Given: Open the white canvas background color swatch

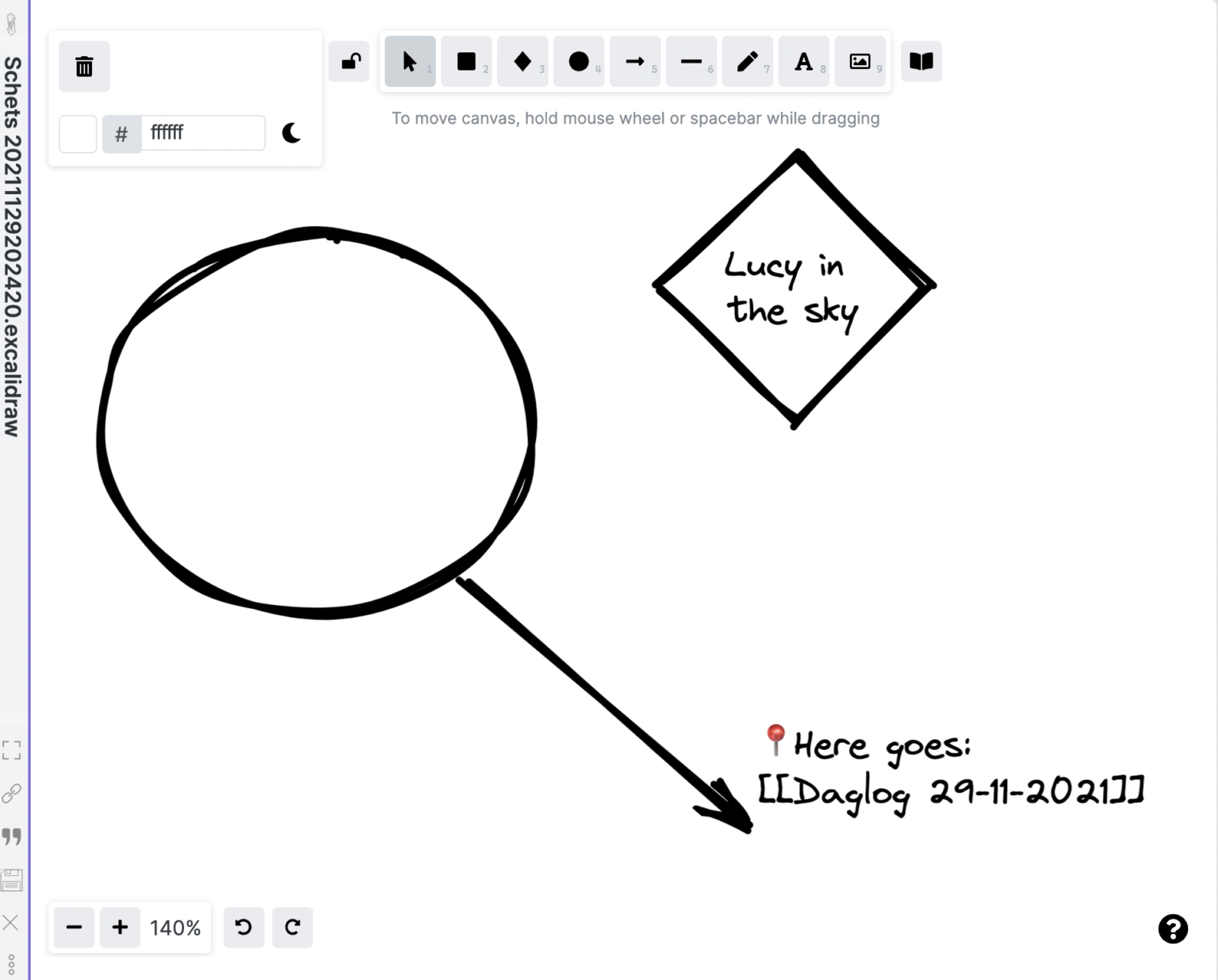Looking at the screenshot, I should click(x=78, y=133).
